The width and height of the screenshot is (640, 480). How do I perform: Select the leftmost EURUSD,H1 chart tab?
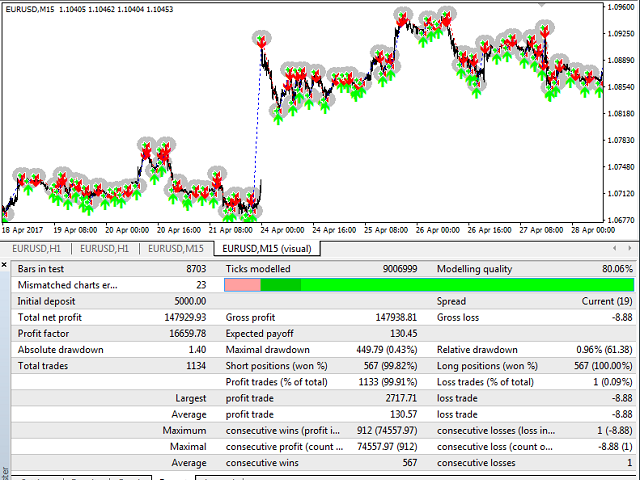39,248
